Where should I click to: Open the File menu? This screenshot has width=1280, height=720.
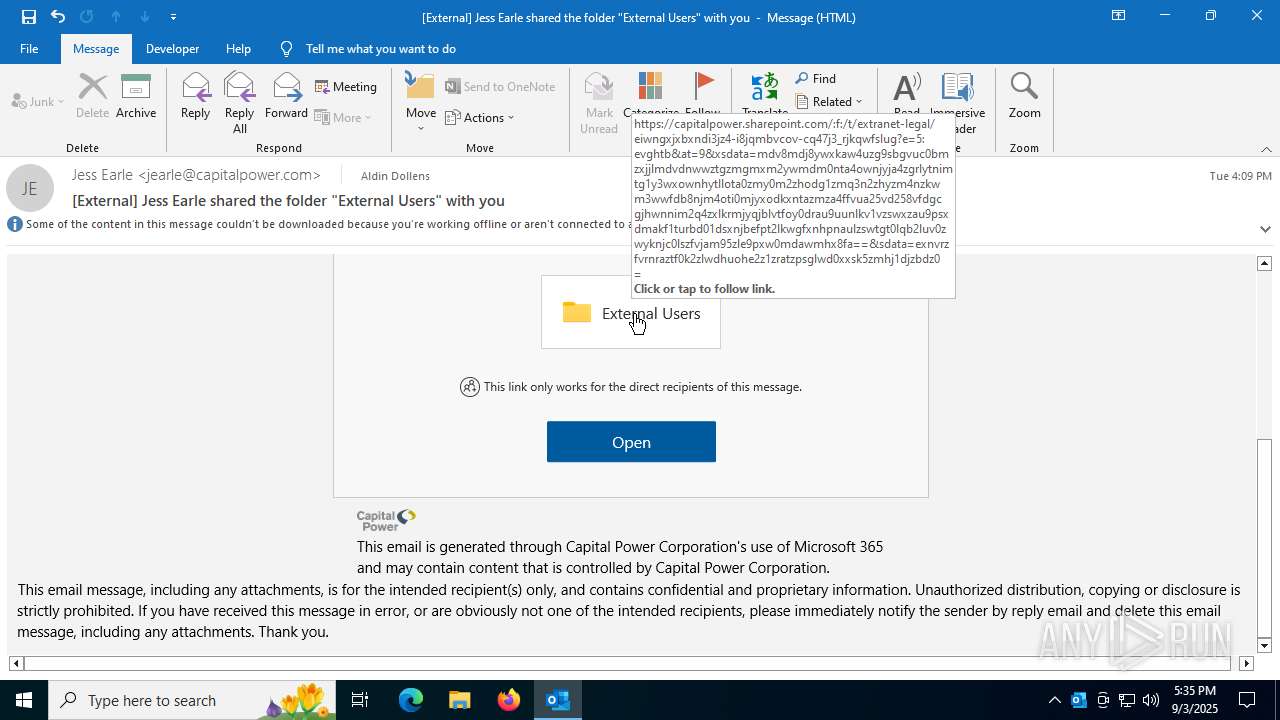29,48
